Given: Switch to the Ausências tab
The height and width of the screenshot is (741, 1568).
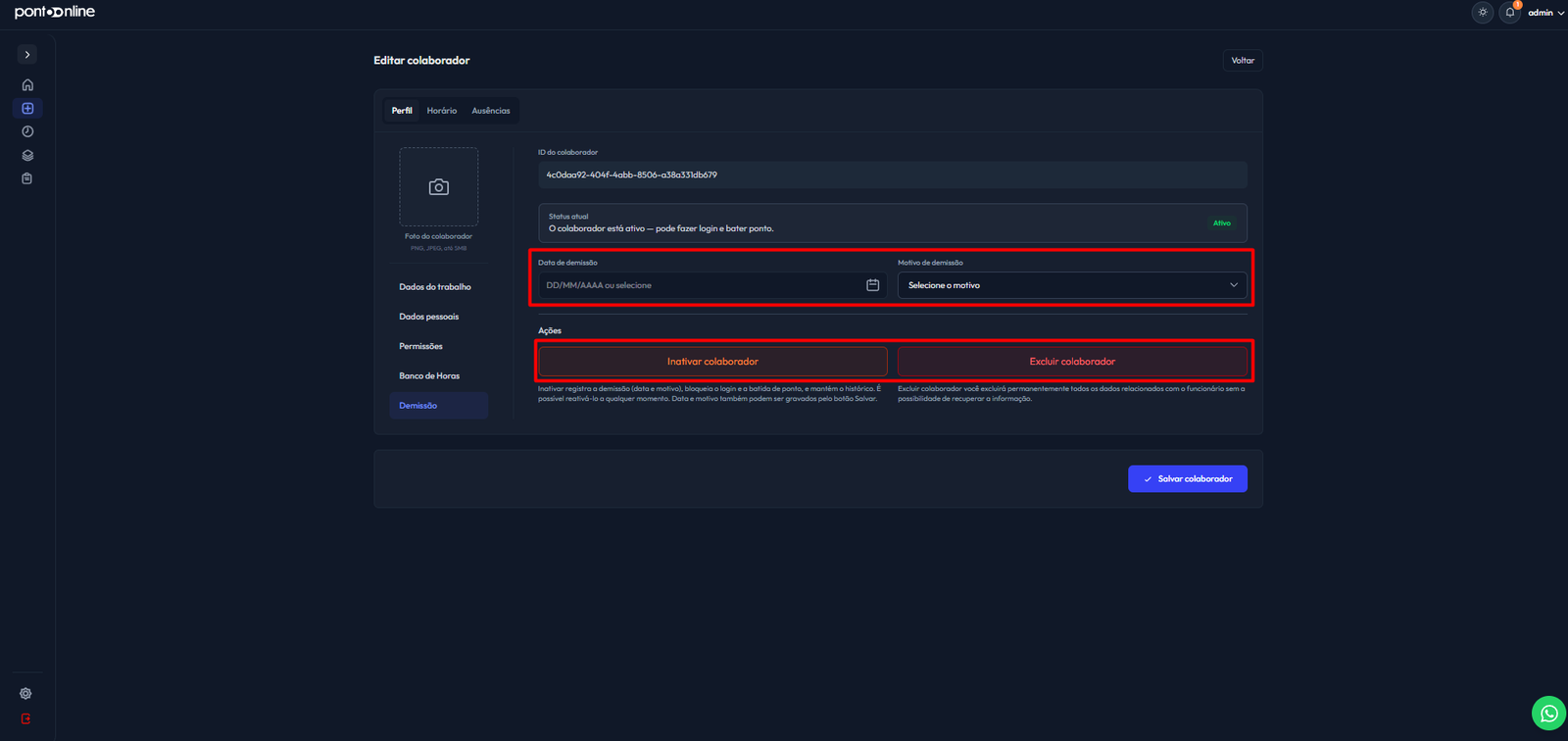Looking at the screenshot, I should tap(491, 111).
